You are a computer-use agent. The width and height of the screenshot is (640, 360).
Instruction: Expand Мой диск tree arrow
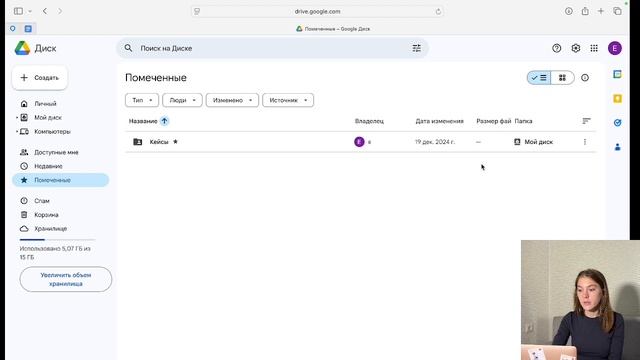pos(17,118)
